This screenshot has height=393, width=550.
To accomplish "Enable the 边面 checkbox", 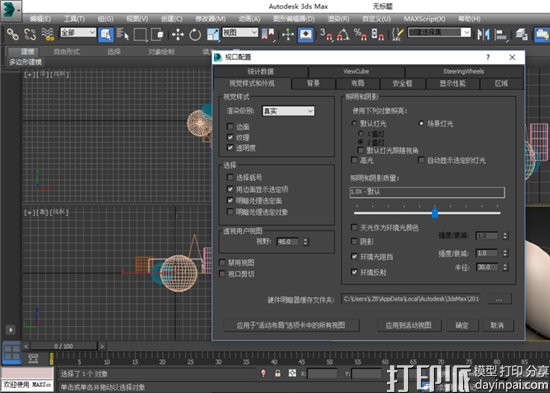I will coord(230,126).
